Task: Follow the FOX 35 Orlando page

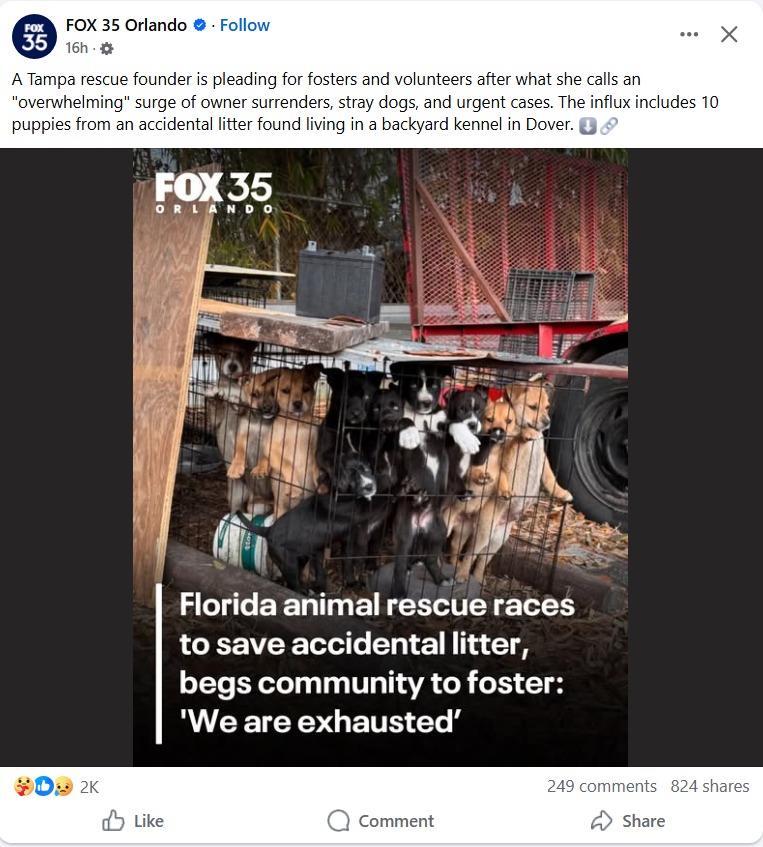Action: (x=244, y=25)
